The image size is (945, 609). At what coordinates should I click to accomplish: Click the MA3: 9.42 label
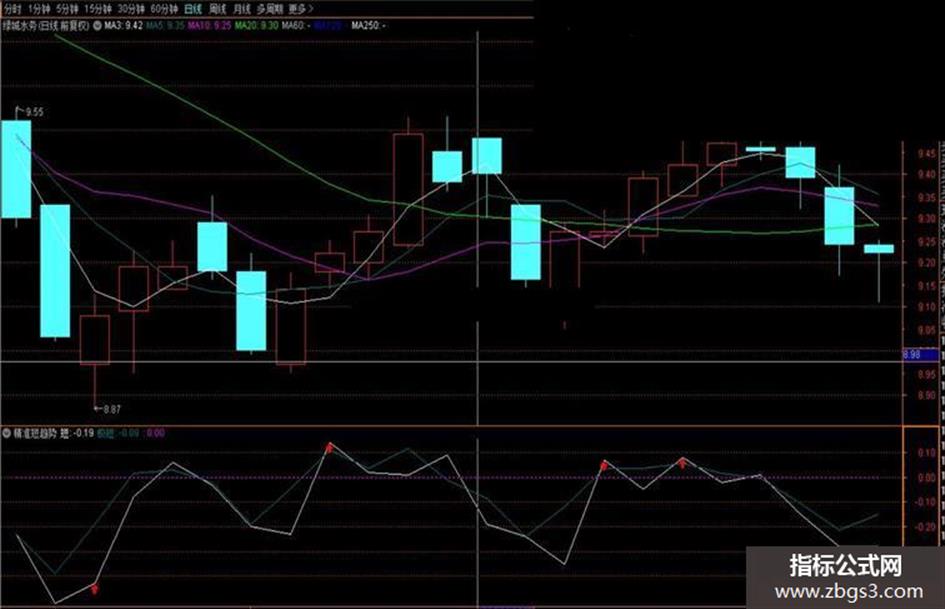click(x=124, y=26)
